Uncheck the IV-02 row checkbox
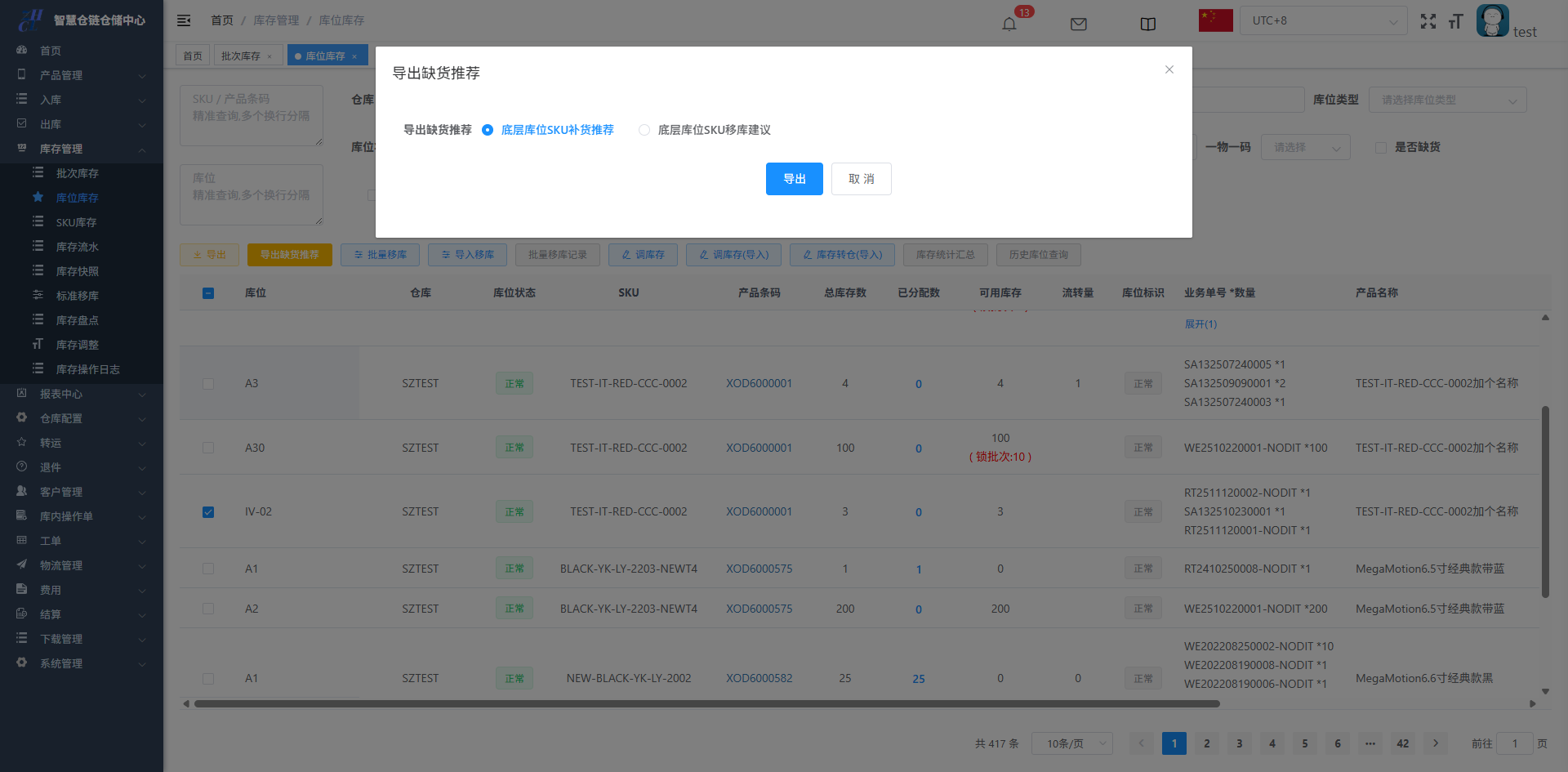 click(x=208, y=512)
